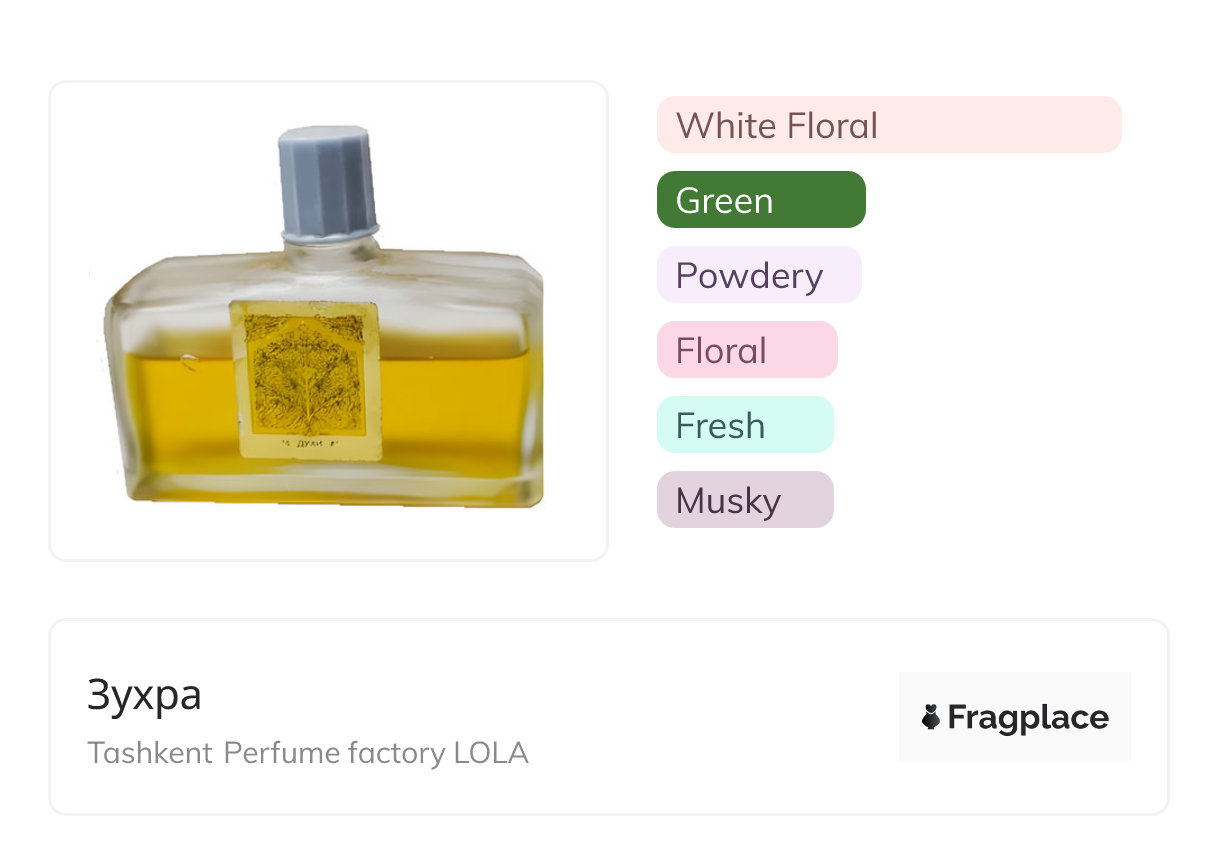Click the gray cap of the perfume bottle

pyautogui.click(x=328, y=180)
